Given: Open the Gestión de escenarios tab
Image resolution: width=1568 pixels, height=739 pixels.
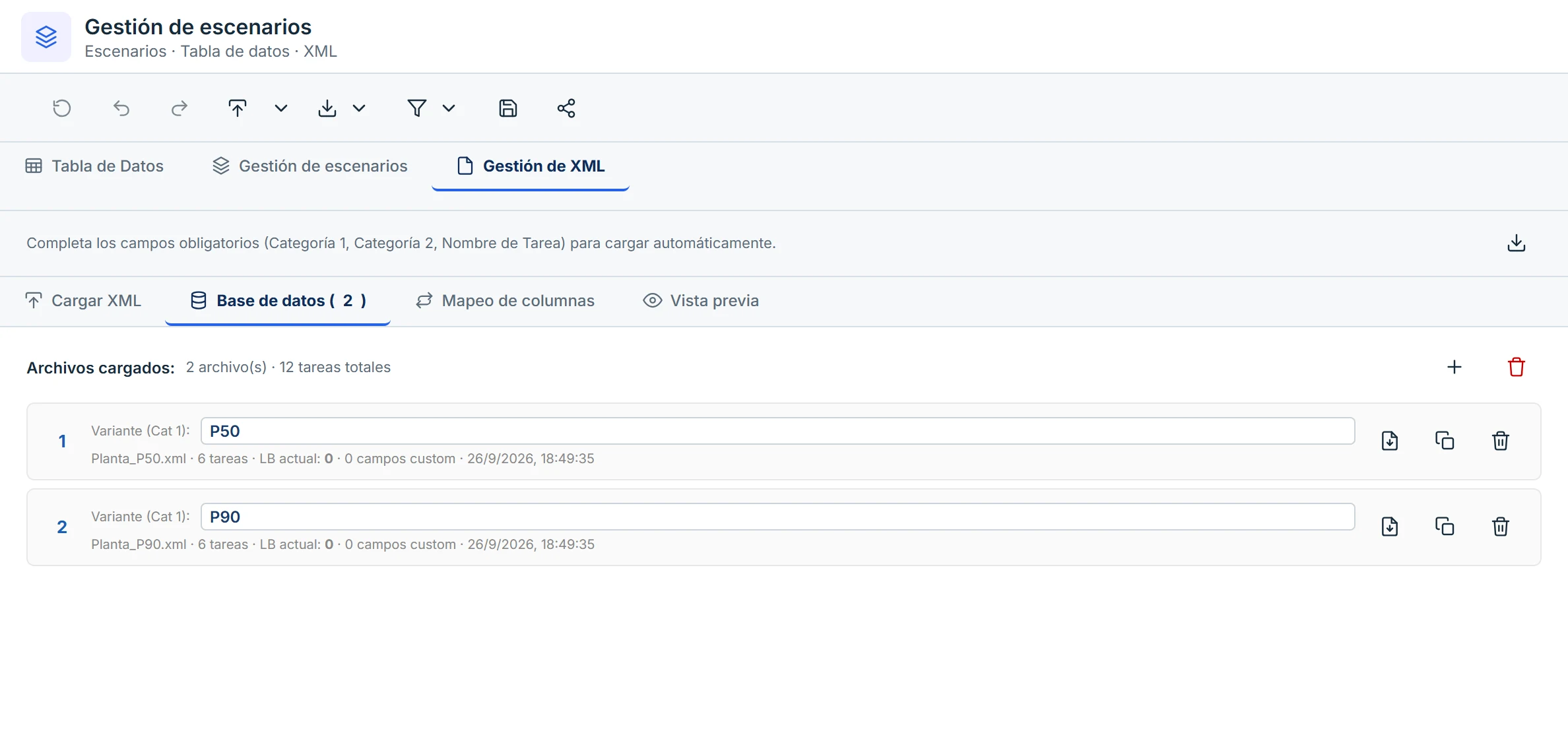Looking at the screenshot, I should (x=310, y=166).
